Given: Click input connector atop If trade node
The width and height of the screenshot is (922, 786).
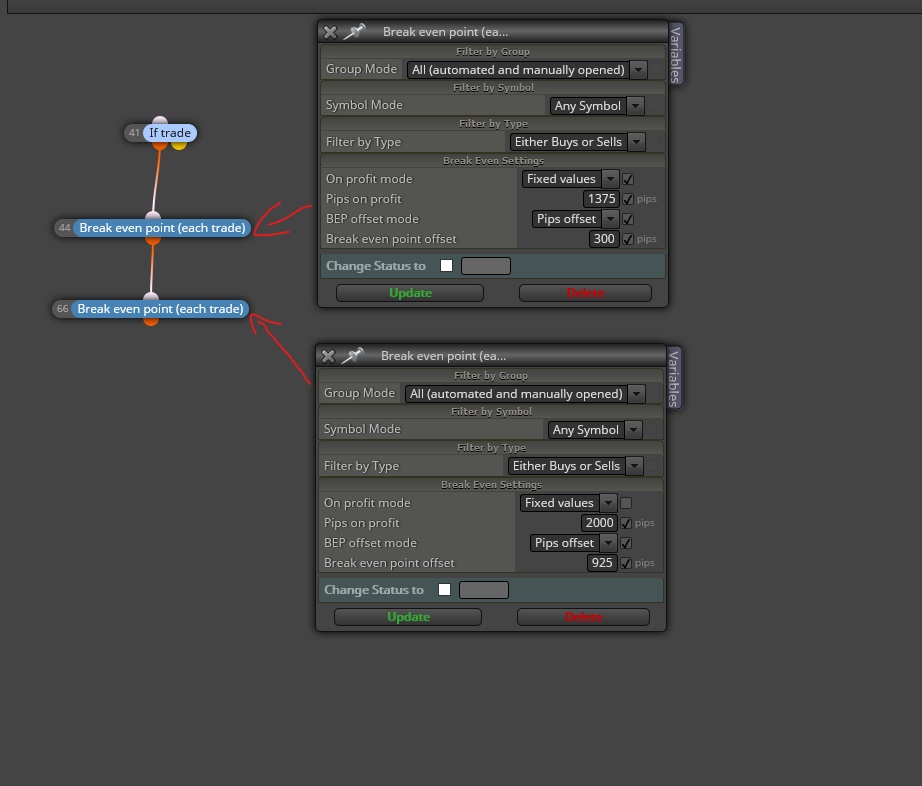Looking at the screenshot, I should pyautogui.click(x=160, y=121).
